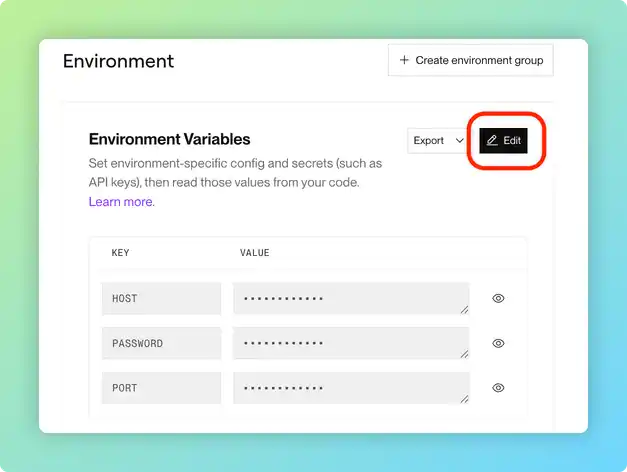Viewport: 627px width, 472px height.
Task: Click the plus icon beside Create environment group
Action: coord(404,60)
